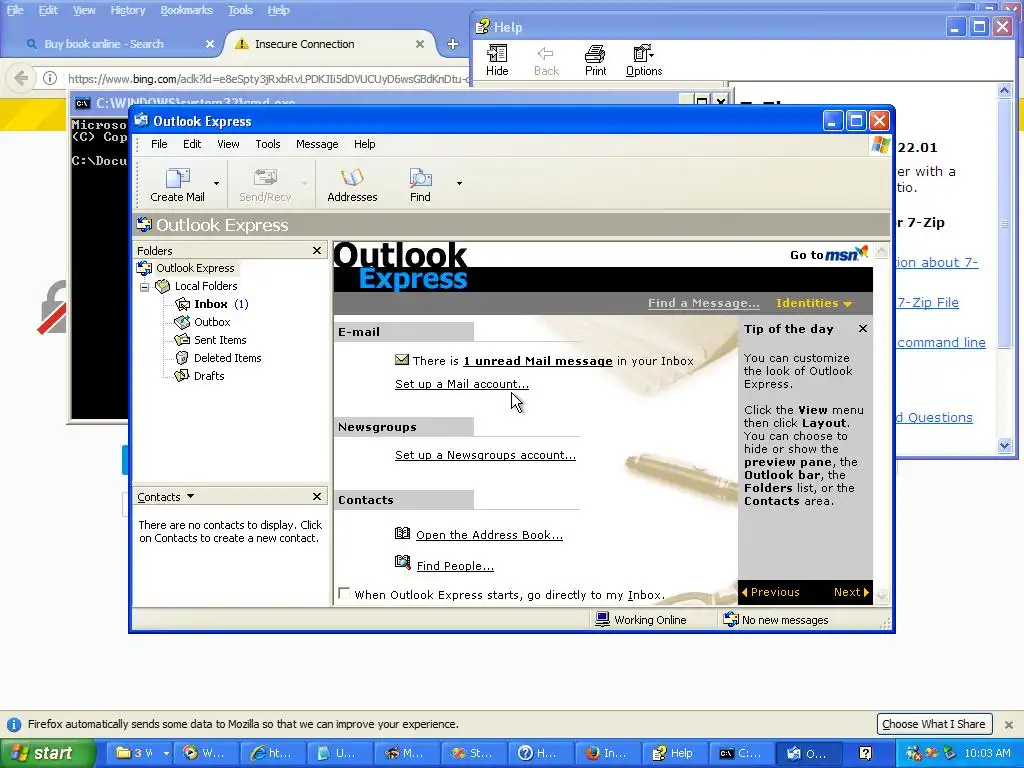
Task: Click the Firefox address bar URL
Action: [268, 79]
